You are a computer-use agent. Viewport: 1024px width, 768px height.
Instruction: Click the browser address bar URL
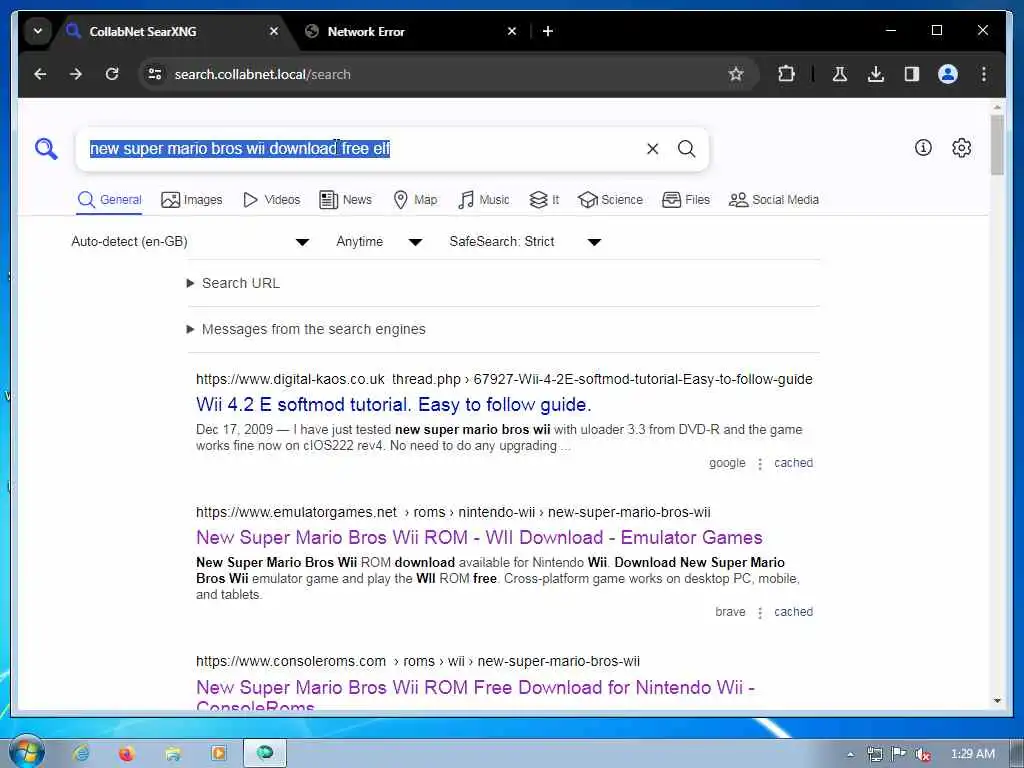[x=263, y=74]
